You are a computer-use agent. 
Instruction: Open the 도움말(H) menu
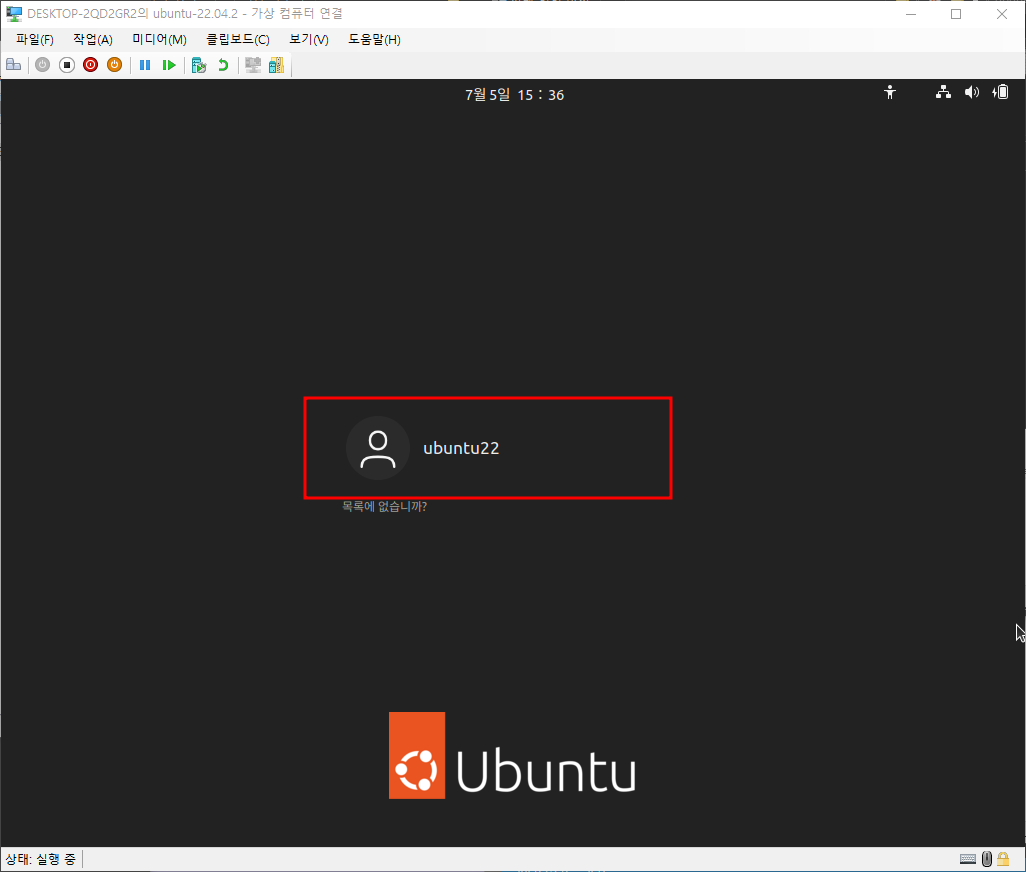(x=374, y=39)
